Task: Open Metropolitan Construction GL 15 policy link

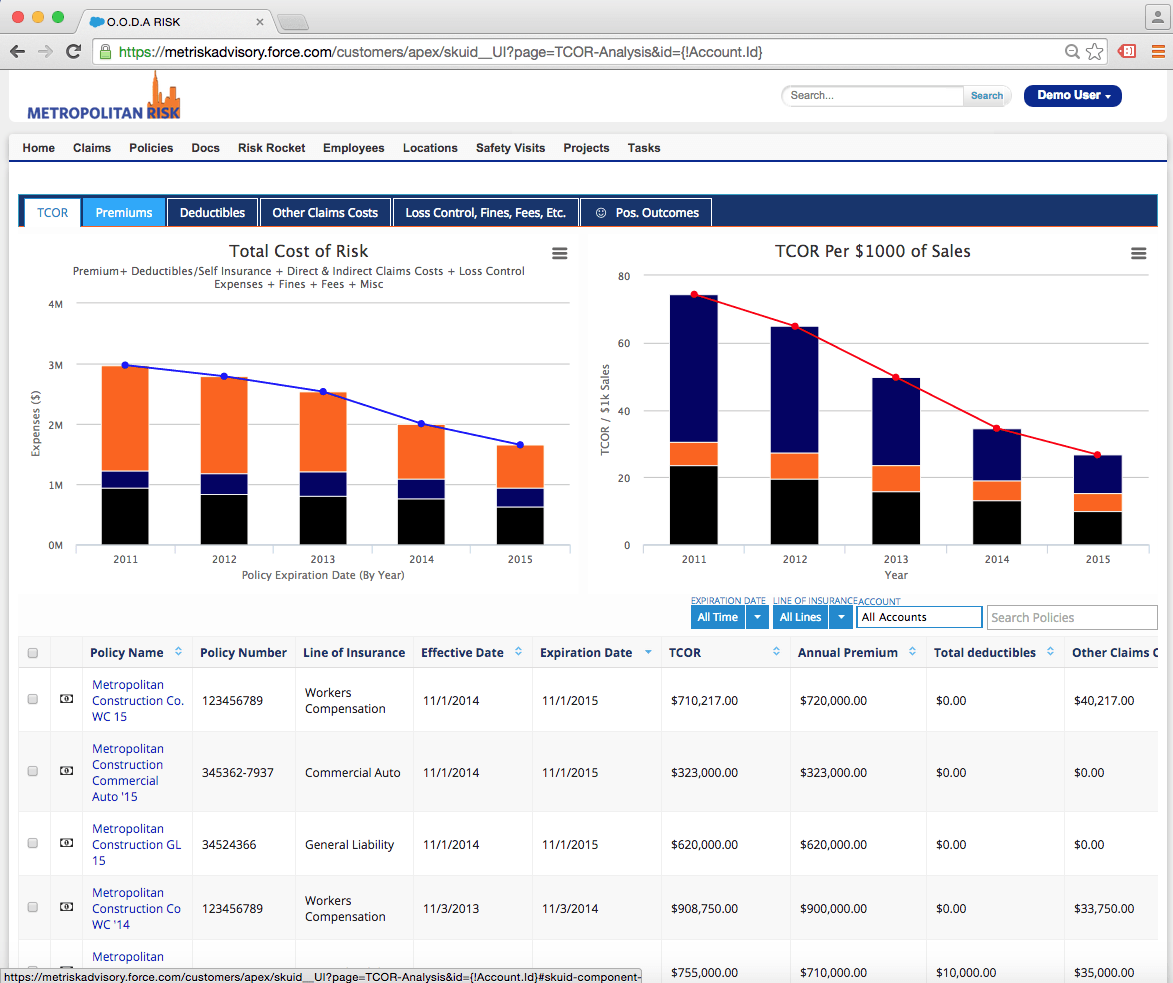Action: (x=136, y=845)
